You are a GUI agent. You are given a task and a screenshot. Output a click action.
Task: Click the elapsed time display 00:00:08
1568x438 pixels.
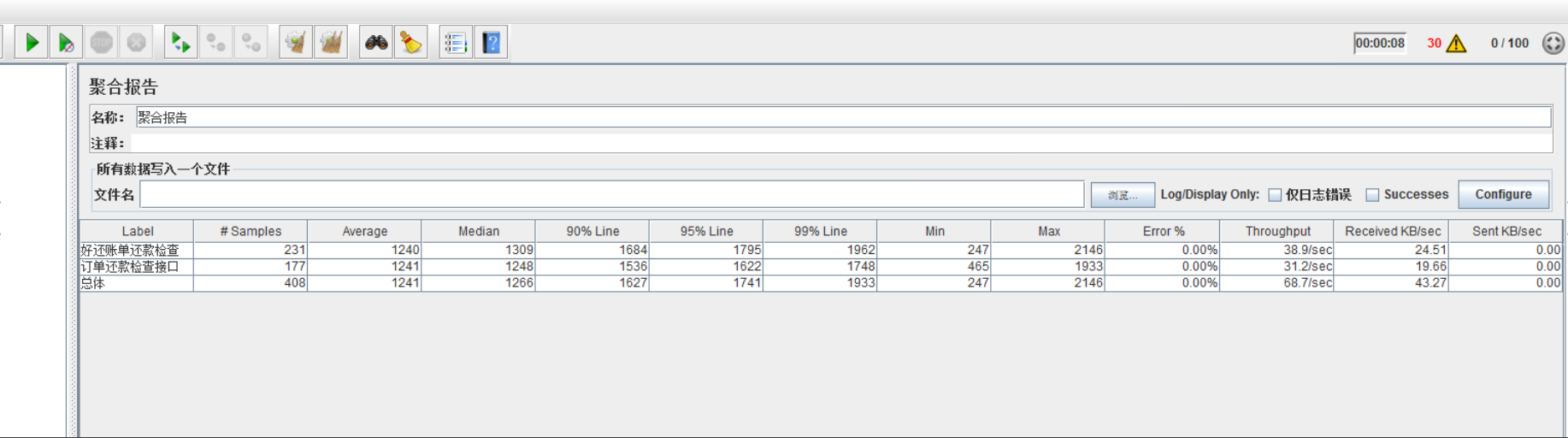click(1380, 43)
